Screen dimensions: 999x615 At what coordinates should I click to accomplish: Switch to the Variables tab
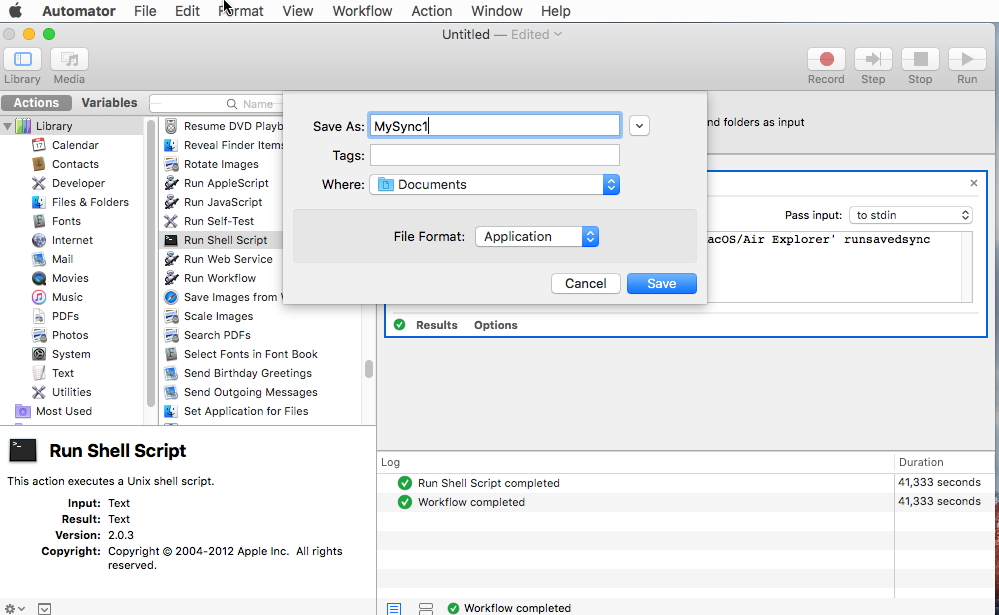pyautogui.click(x=109, y=103)
